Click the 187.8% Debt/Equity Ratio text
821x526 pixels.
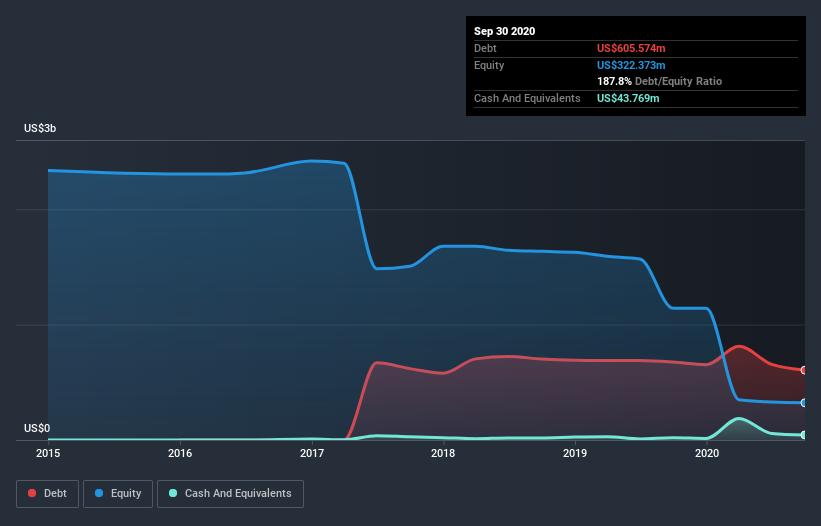coord(659,81)
